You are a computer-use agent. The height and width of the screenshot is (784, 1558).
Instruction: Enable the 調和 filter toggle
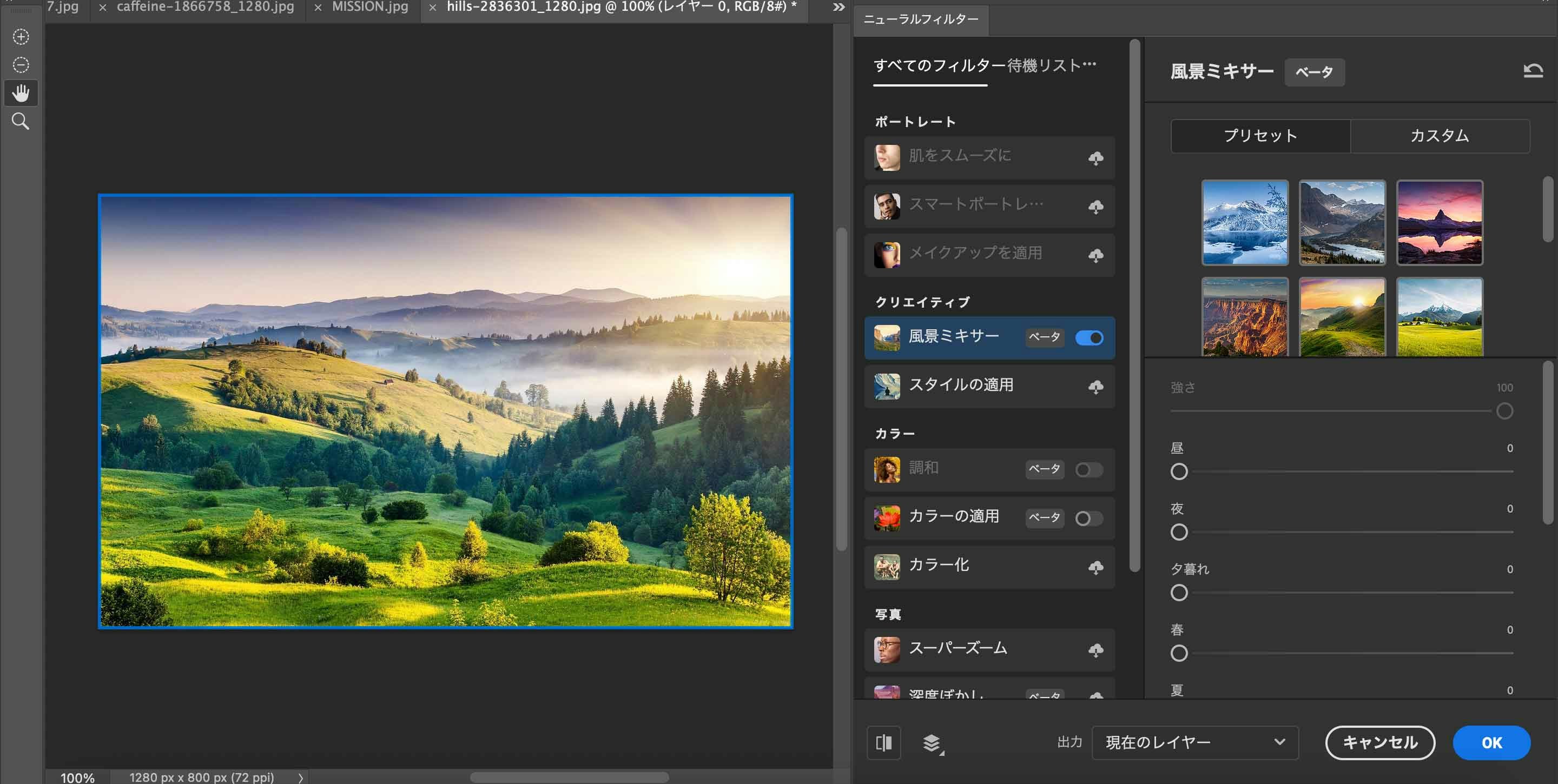point(1088,470)
